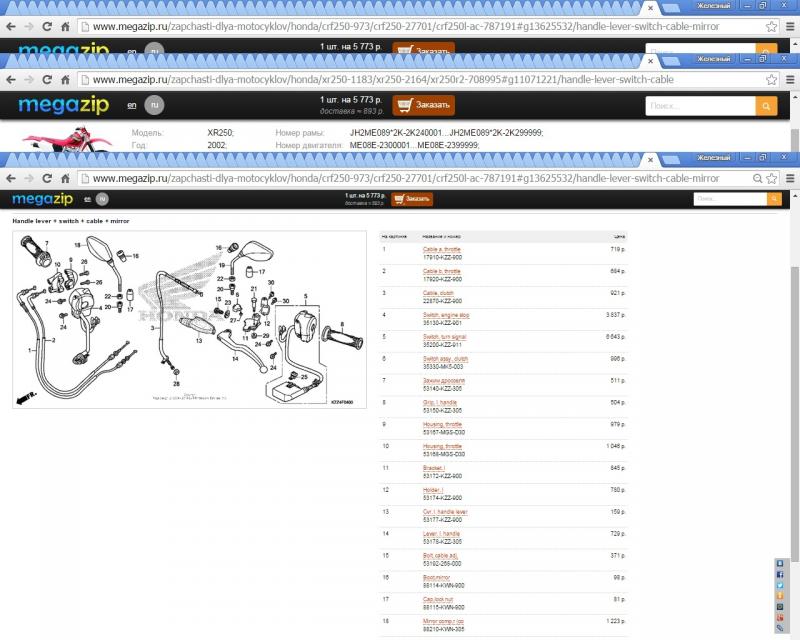The image size is (800, 640).
Task: Switch to 'en' language in the front window
Action: click(x=87, y=199)
